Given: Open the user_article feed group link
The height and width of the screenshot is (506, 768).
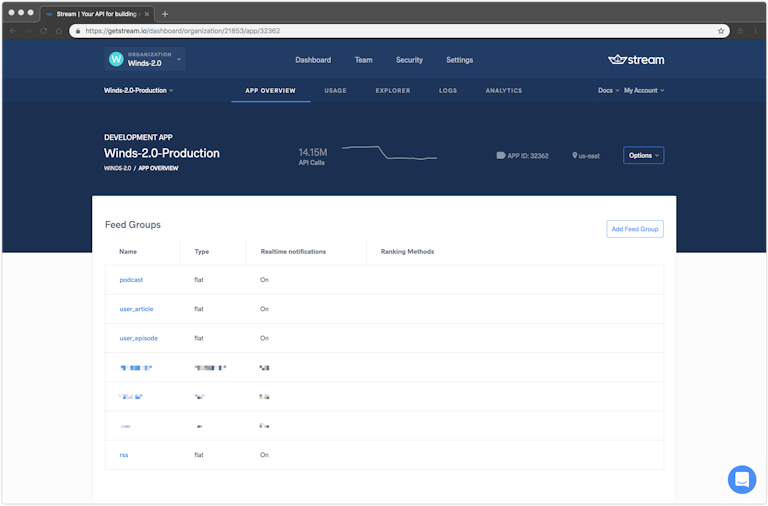Looking at the screenshot, I should pos(136,309).
